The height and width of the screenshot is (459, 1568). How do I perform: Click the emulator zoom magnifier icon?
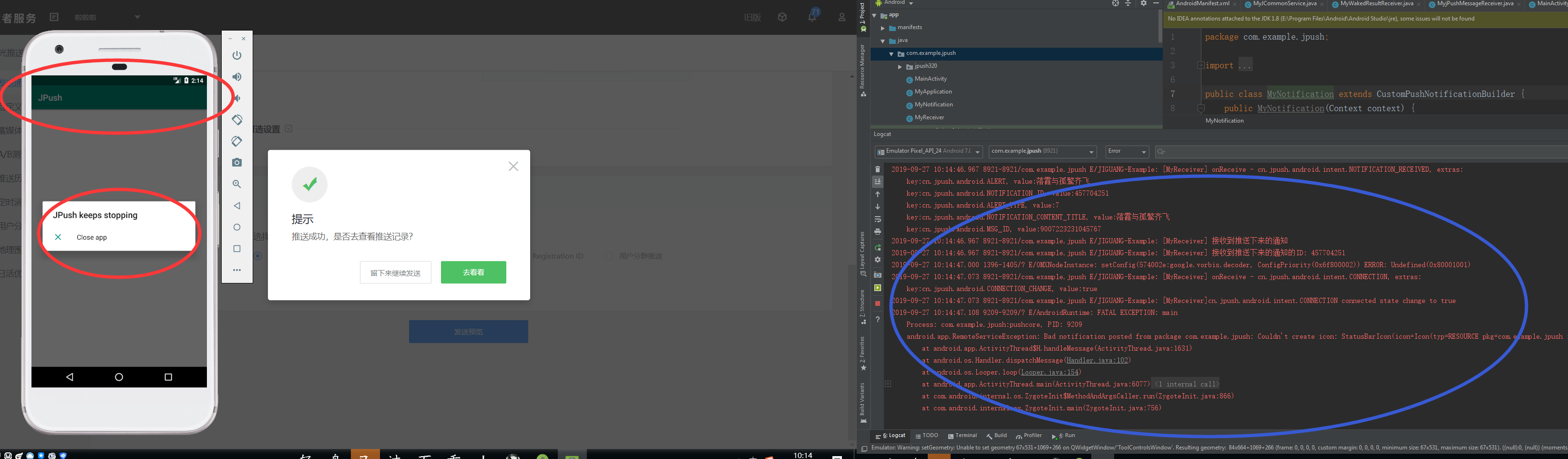(x=237, y=184)
